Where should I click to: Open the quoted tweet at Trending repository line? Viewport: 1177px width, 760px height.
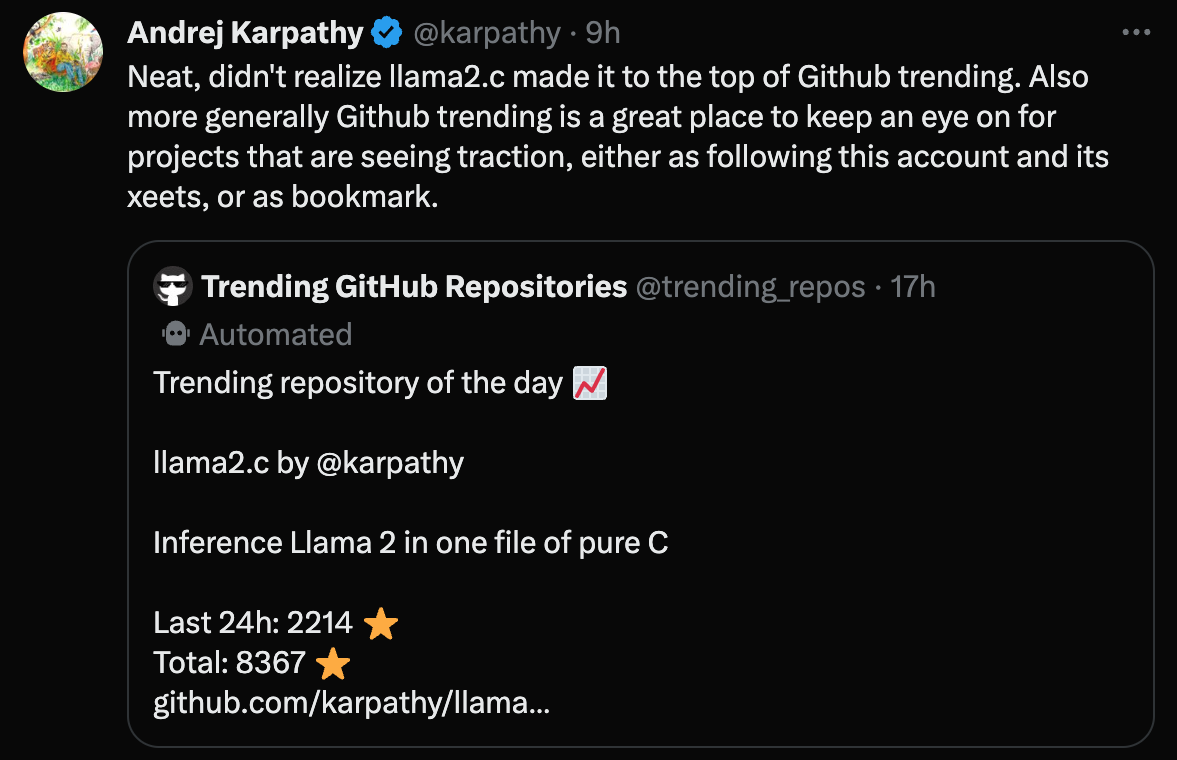358,383
